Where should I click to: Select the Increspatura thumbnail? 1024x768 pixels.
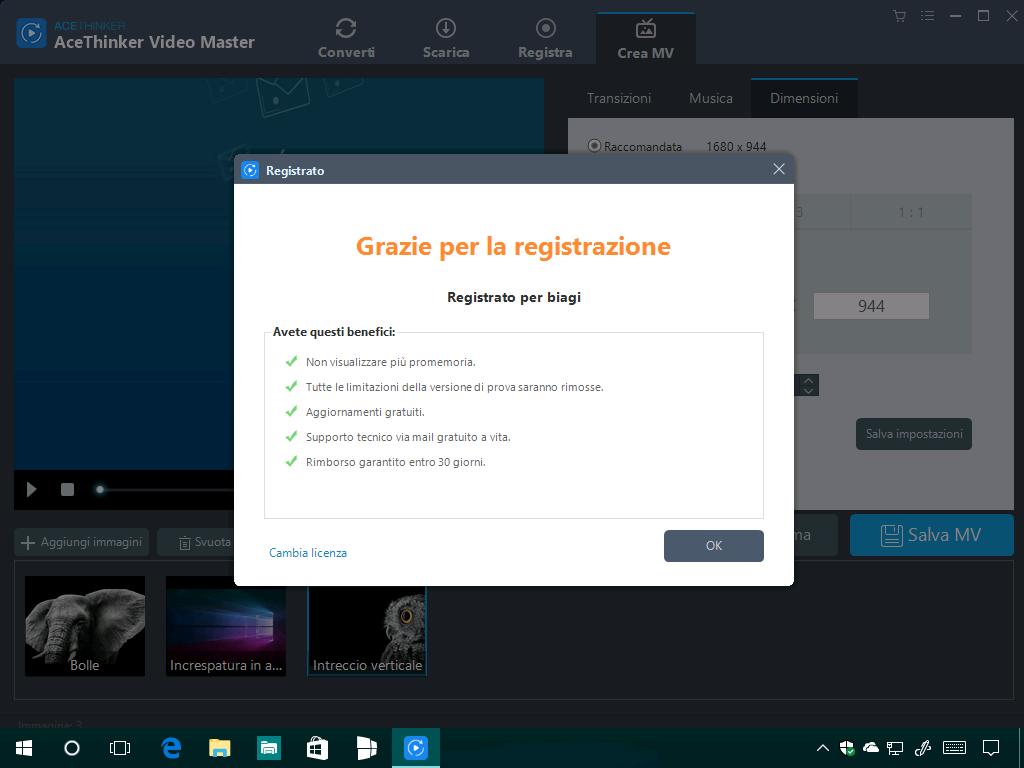[226, 626]
